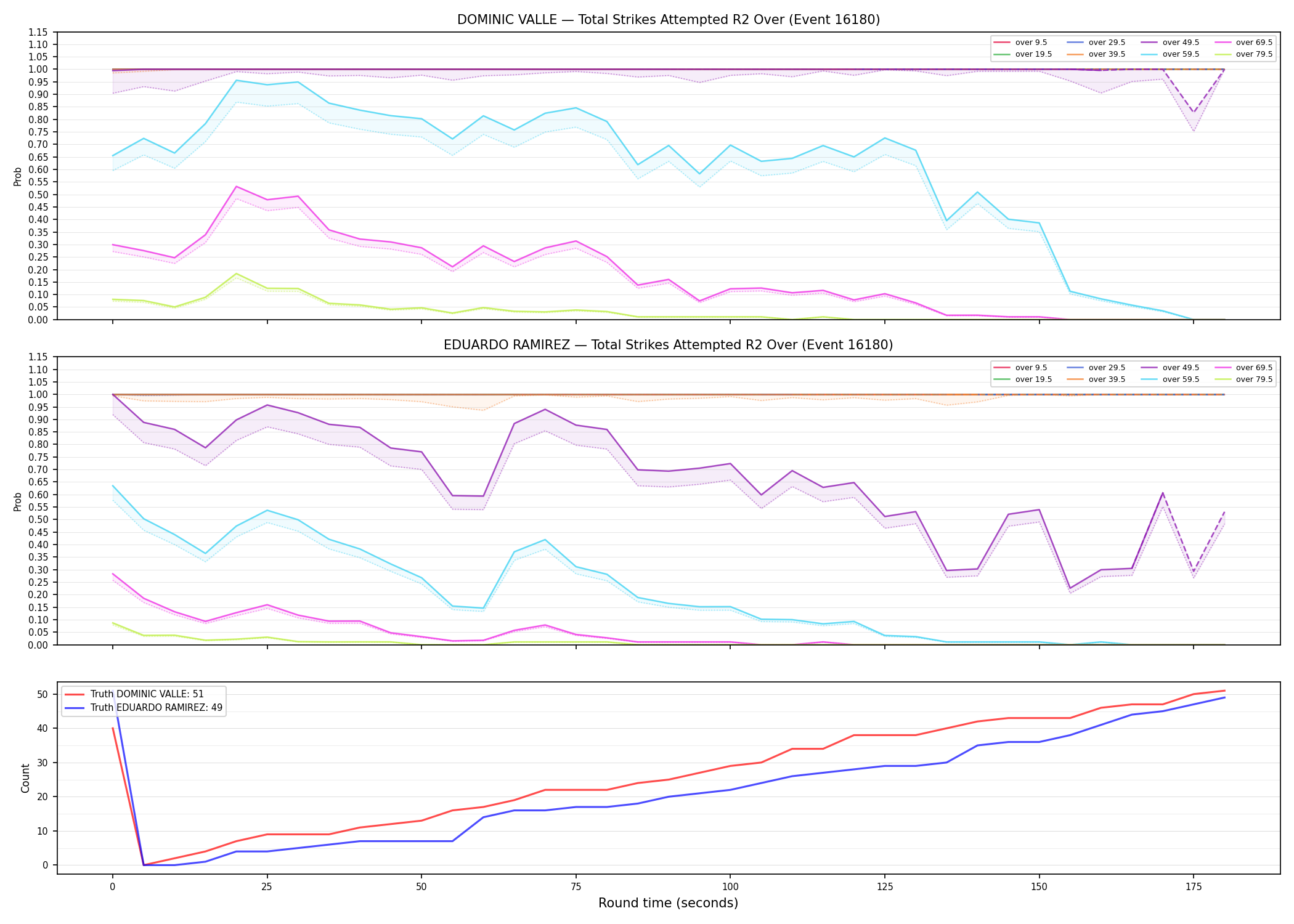Image resolution: width=1294 pixels, height=924 pixels.
Task: Click the 0.50 tick on Ramirez chart
Action: coord(38,520)
